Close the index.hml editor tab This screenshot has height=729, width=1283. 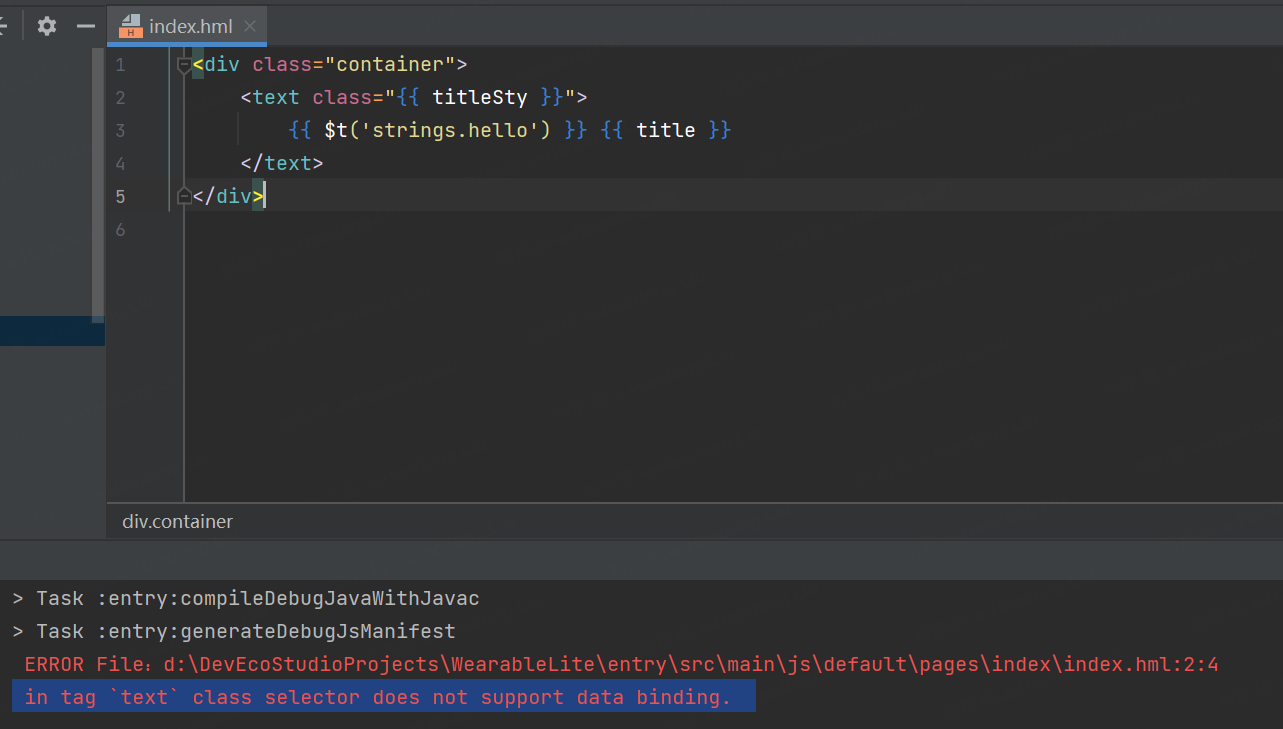(250, 26)
